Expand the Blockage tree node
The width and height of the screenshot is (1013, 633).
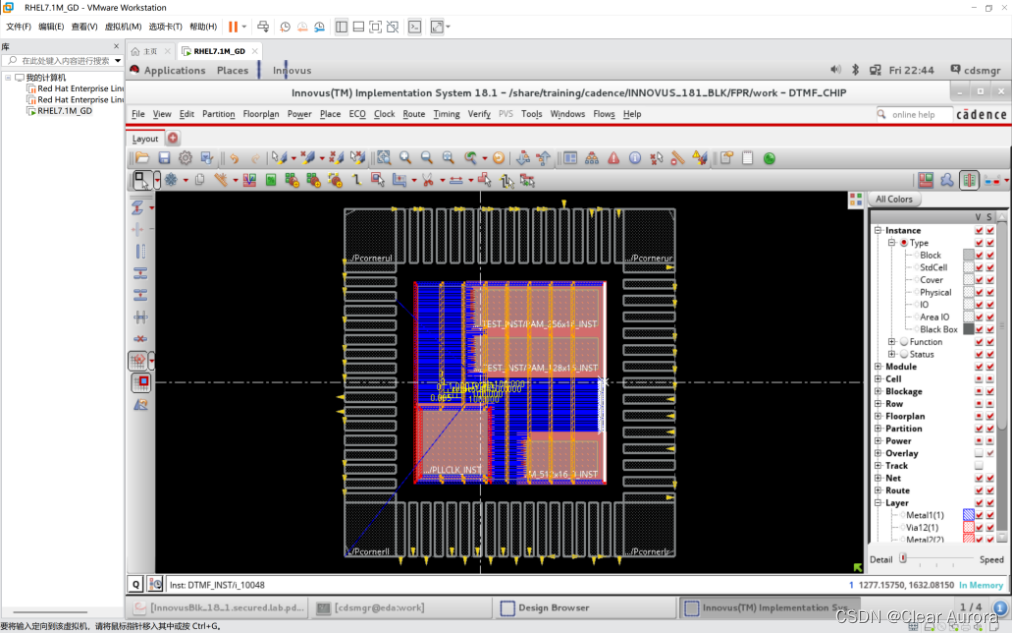[879, 391]
